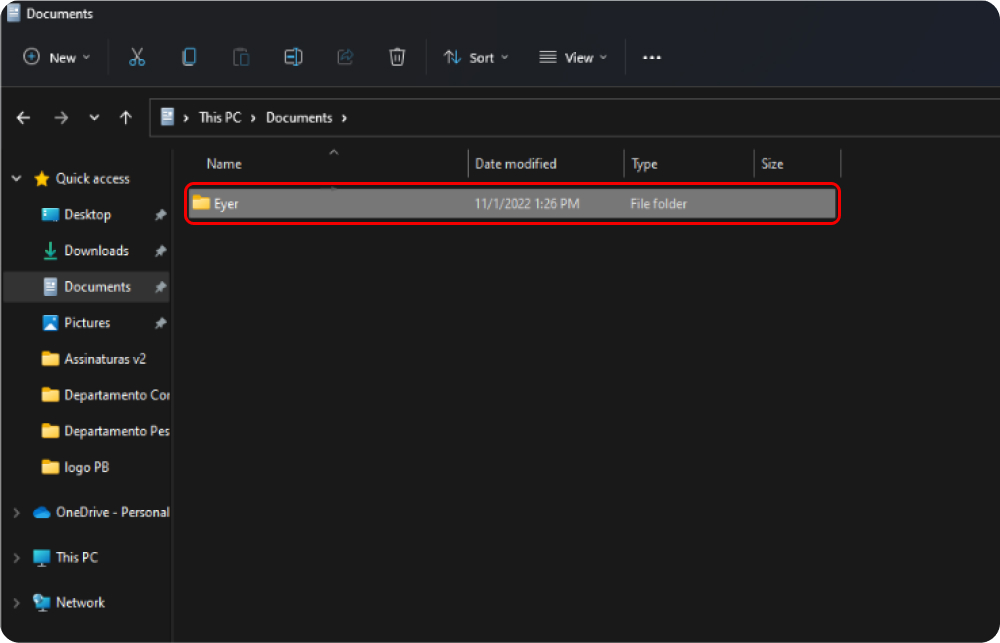The width and height of the screenshot is (1000, 643).
Task: Click the pin icon next to Downloads
Action: tap(160, 251)
